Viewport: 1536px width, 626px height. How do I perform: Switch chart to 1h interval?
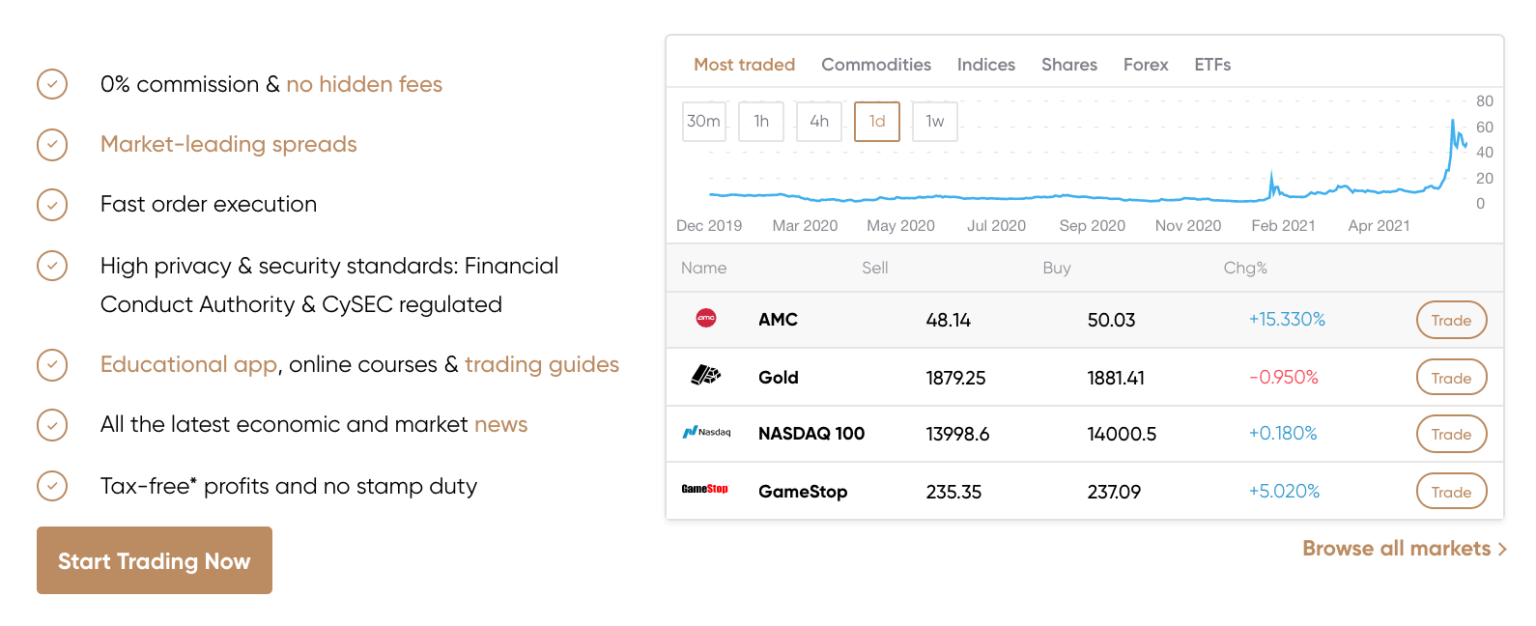tap(761, 122)
